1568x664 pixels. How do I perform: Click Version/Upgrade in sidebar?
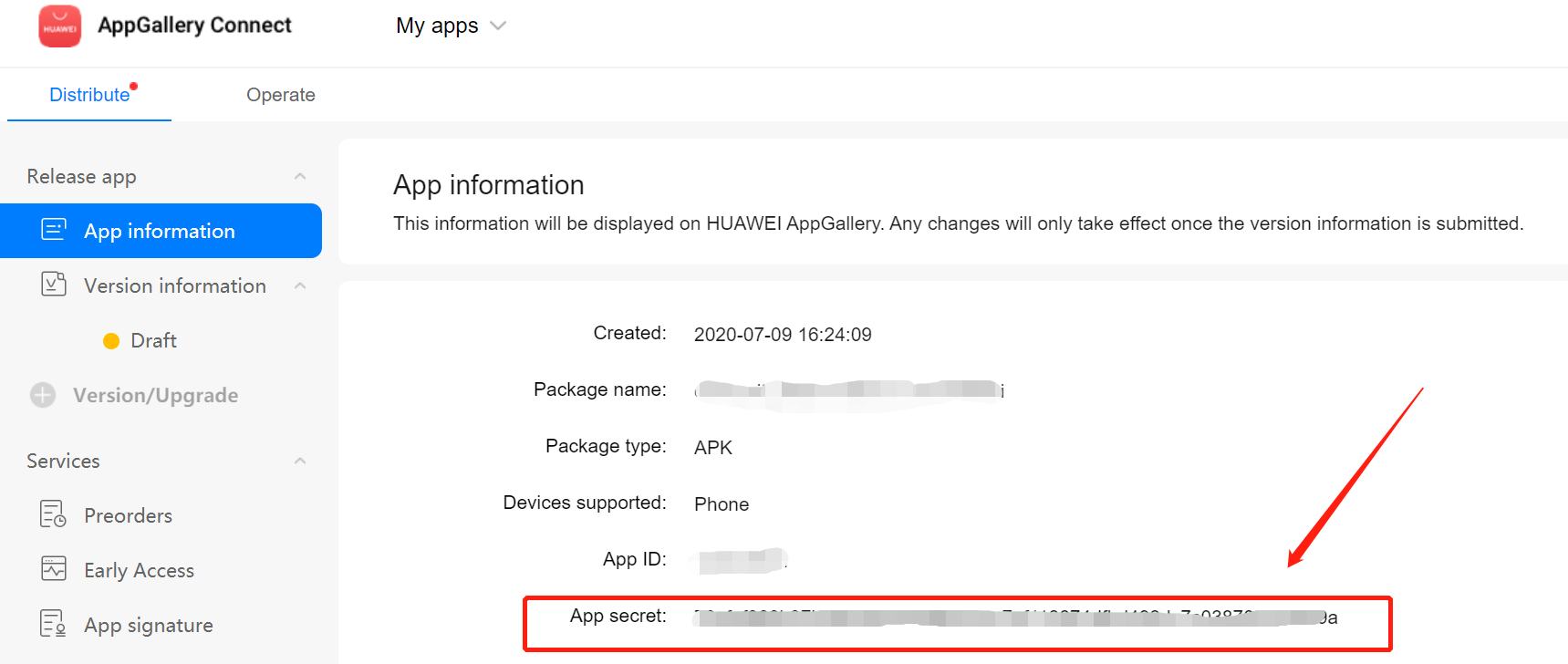pyautogui.click(x=156, y=395)
